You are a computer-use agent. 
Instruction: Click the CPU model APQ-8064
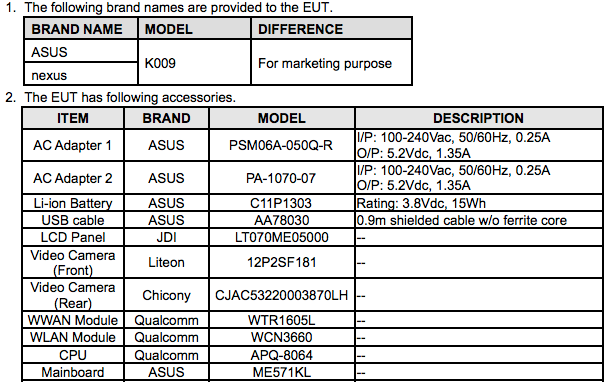tap(281, 355)
